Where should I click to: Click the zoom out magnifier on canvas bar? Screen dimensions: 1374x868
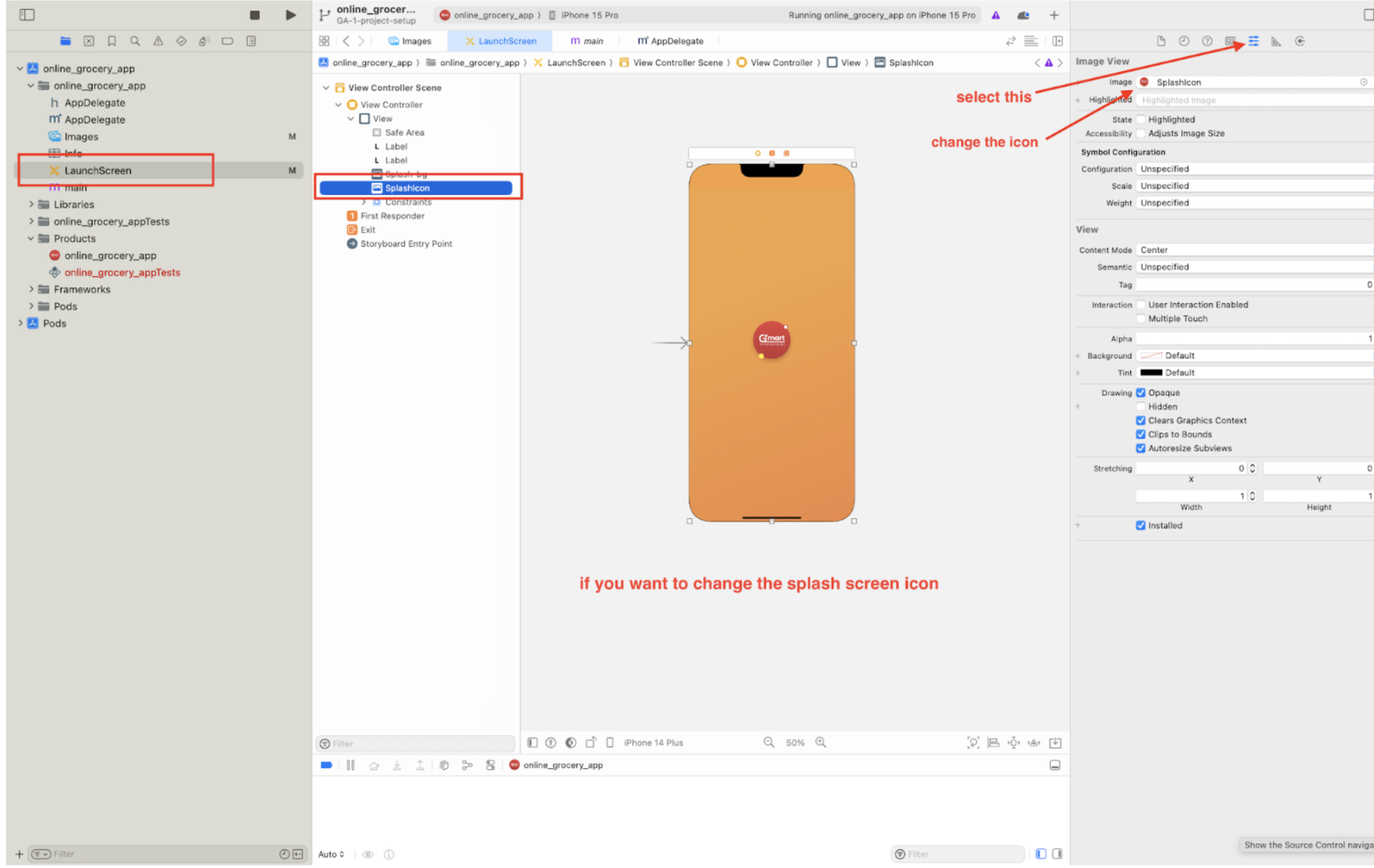pyautogui.click(x=768, y=743)
